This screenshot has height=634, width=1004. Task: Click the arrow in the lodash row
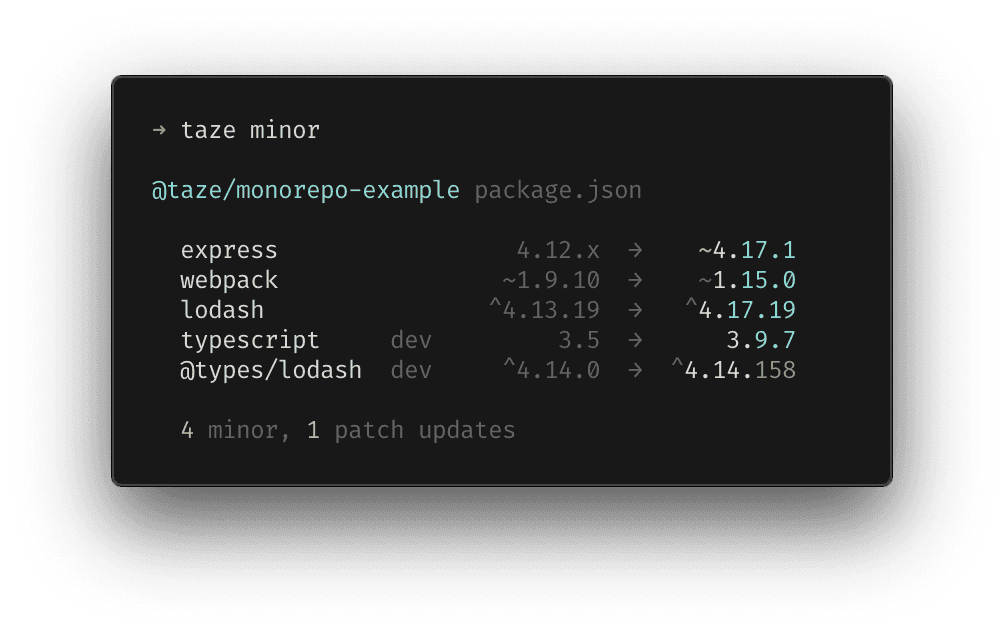click(635, 310)
